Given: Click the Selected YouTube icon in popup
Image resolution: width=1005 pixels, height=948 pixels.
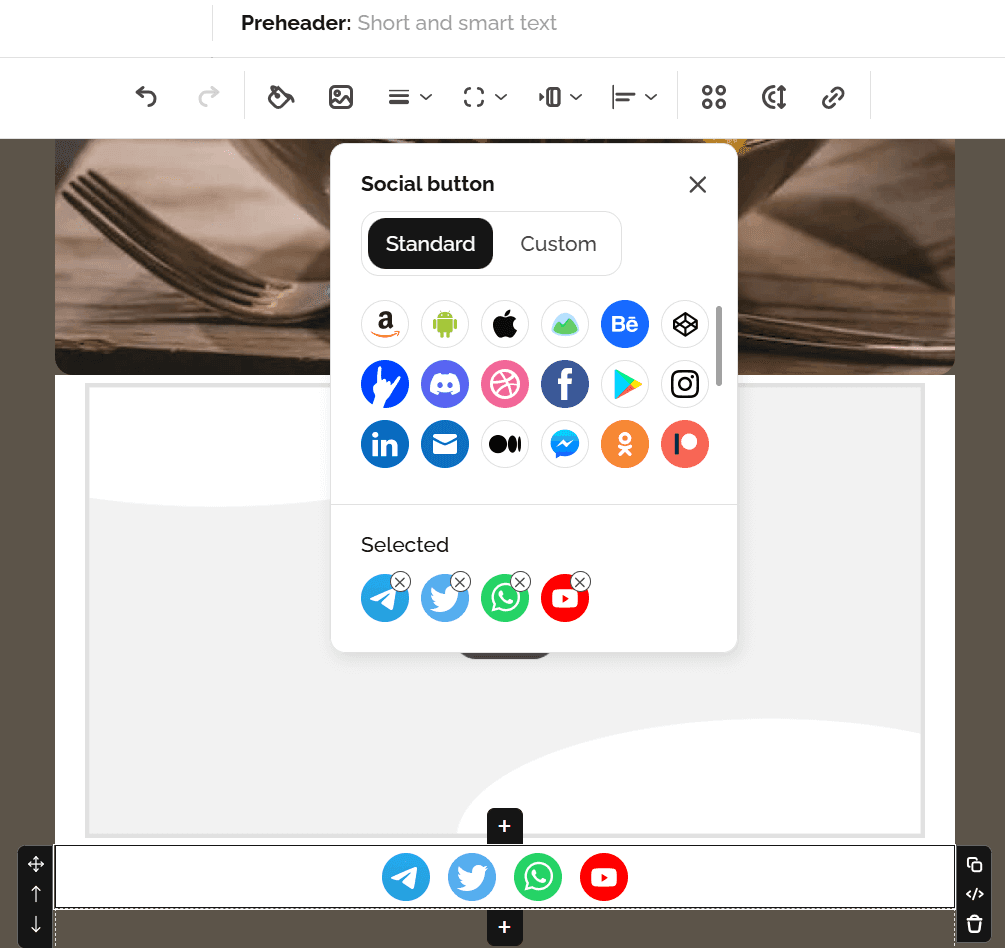Looking at the screenshot, I should [x=564, y=599].
